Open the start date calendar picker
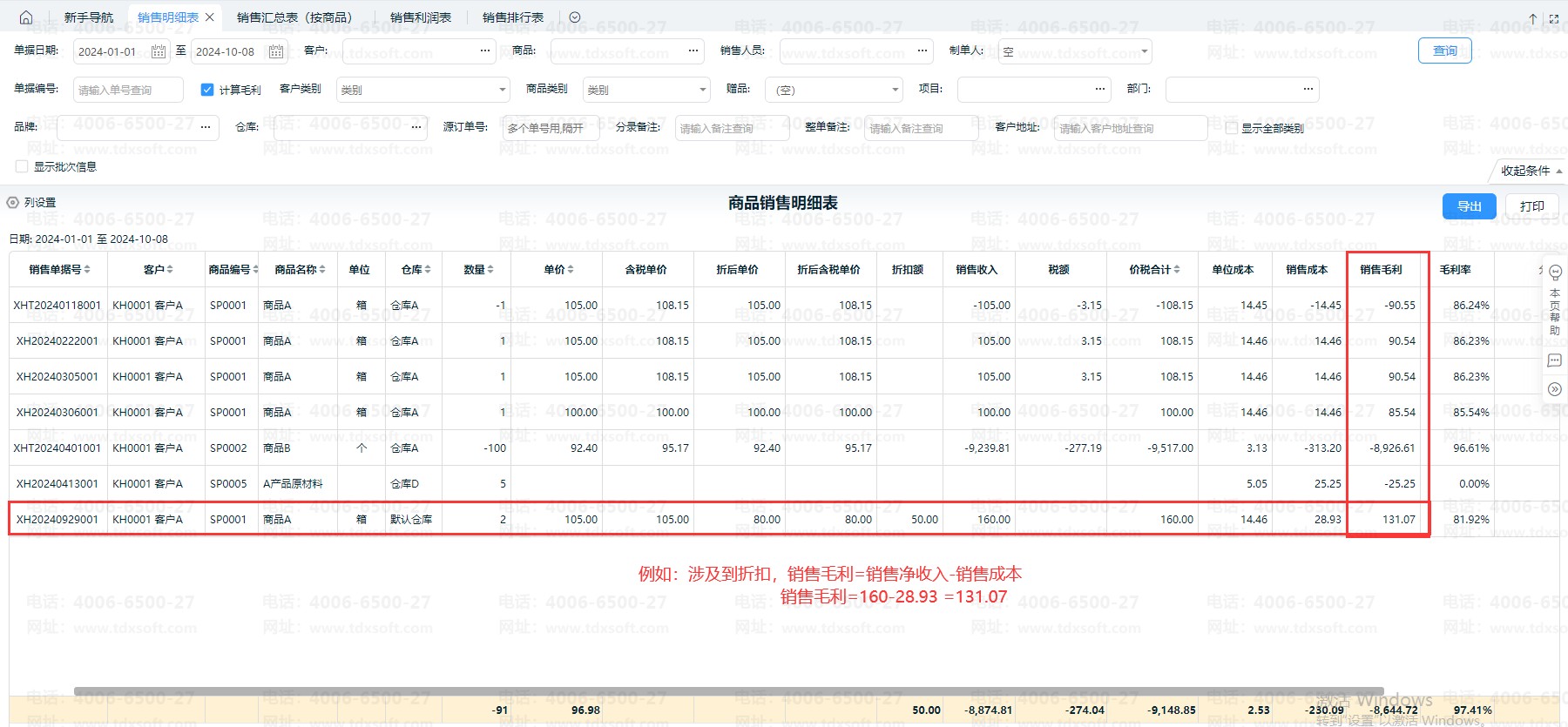The height and width of the screenshot is (727, 1568). coord(158,51)
